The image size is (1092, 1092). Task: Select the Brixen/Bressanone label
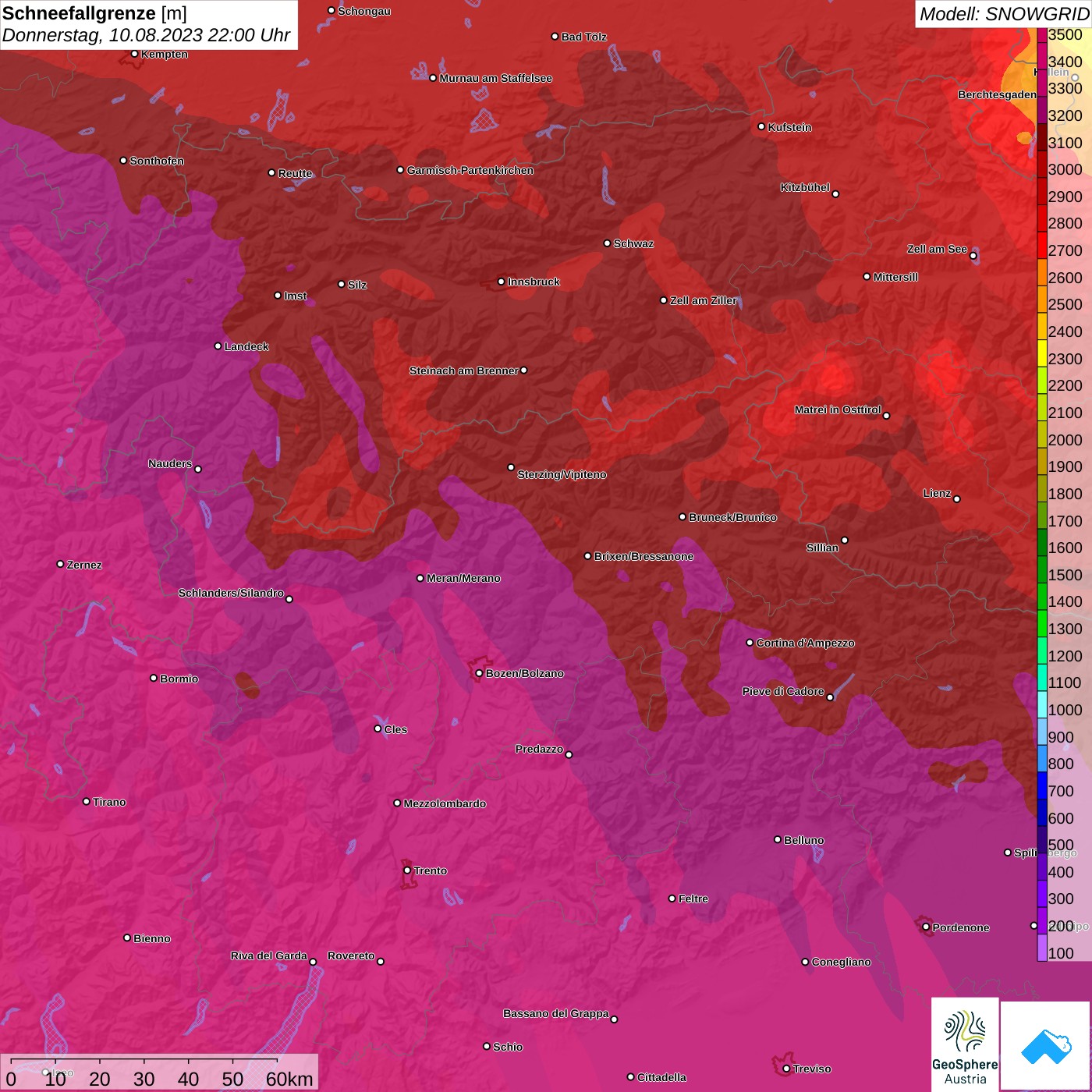point(643,556)
